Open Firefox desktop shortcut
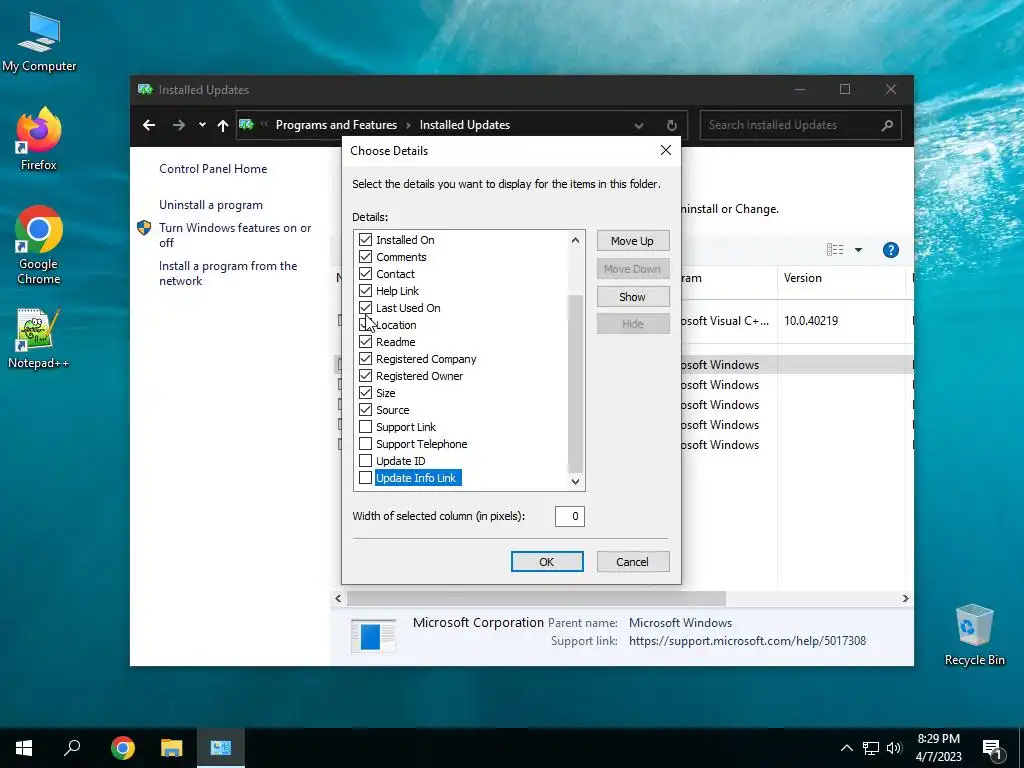This screenshot has width=1024, height=768. click(x=39, y=139)
